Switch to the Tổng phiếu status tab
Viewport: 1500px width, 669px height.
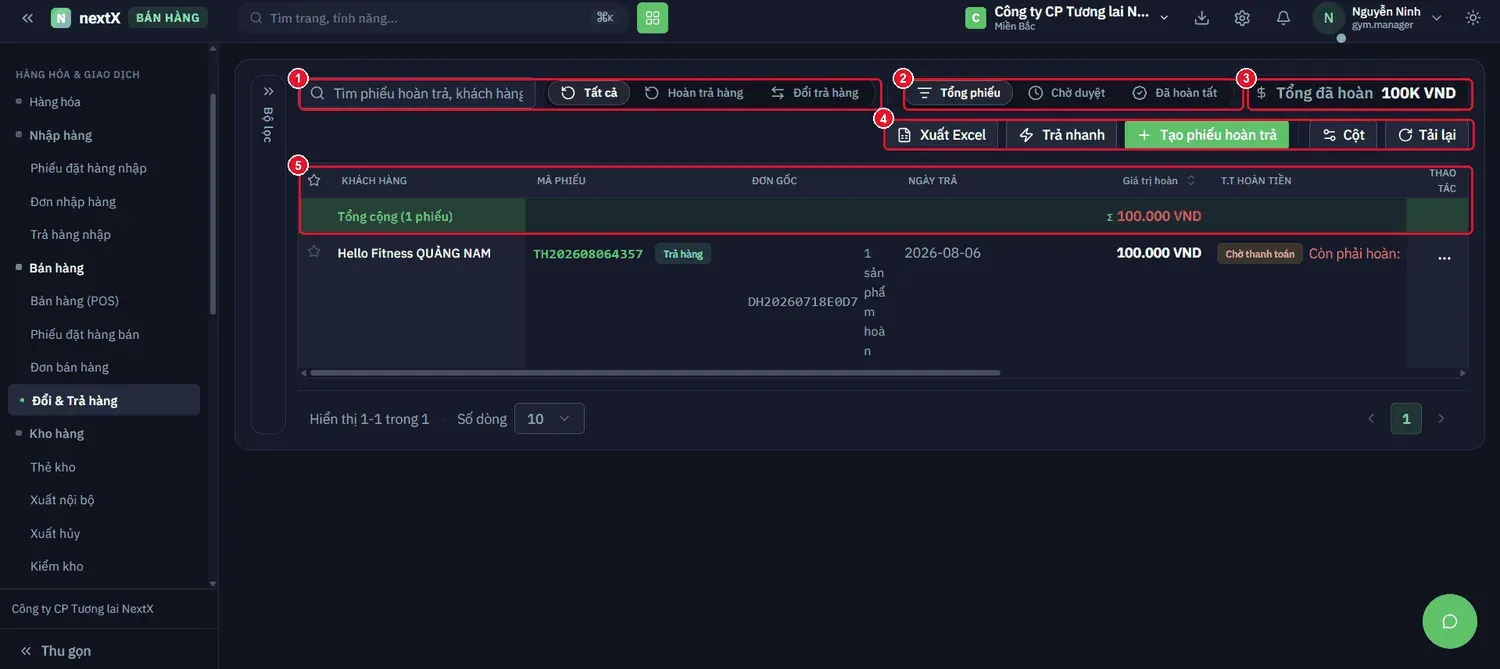[x=959, y=93]
